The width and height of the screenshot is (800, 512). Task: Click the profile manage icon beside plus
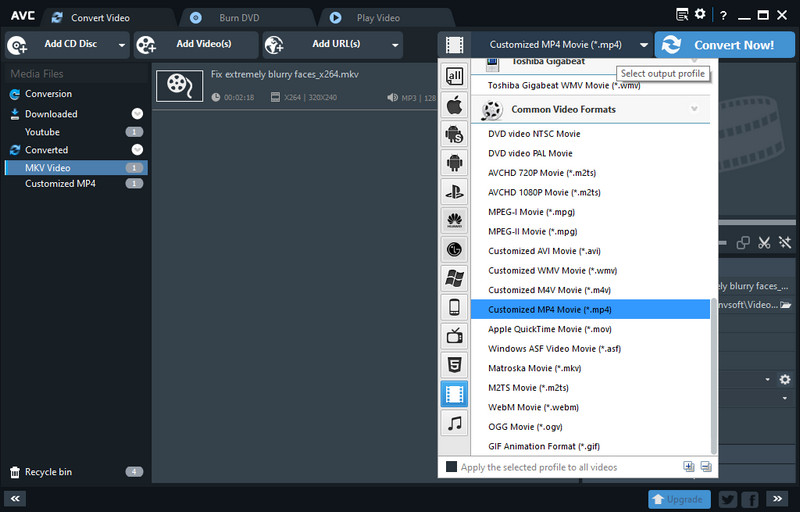click(706, 467)
